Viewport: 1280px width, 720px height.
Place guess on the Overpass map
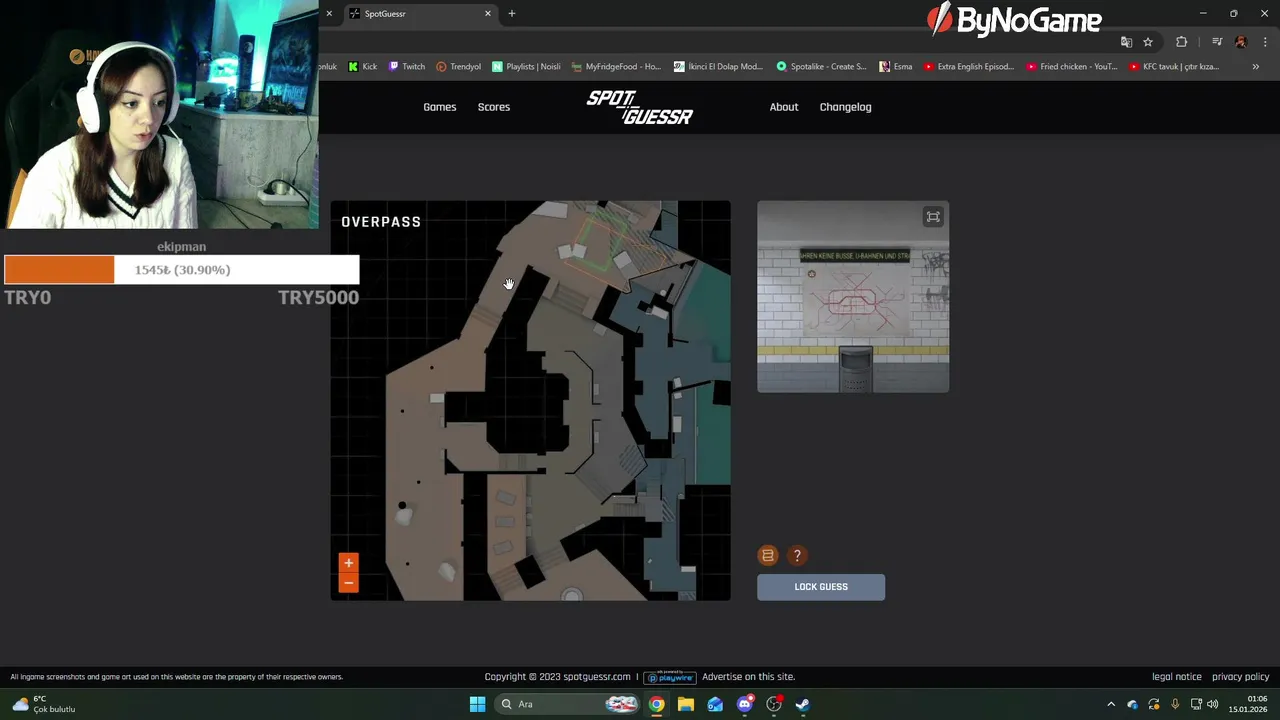tap(531, 401)
